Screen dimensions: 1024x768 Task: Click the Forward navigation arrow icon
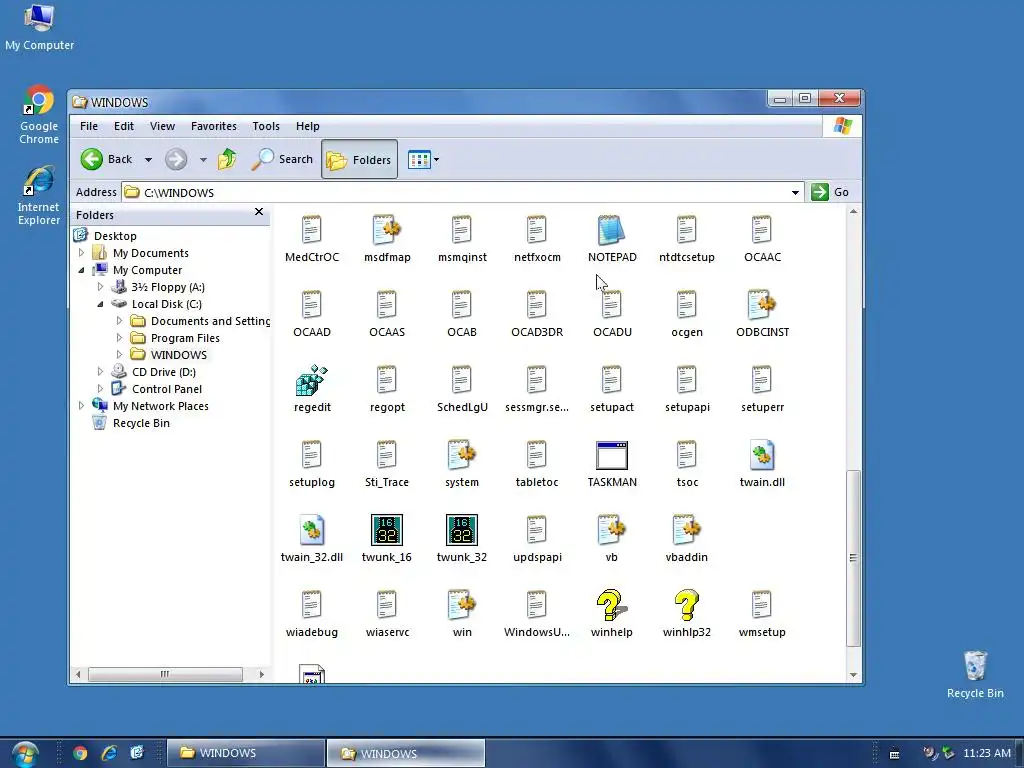click(x=176, y=159)
